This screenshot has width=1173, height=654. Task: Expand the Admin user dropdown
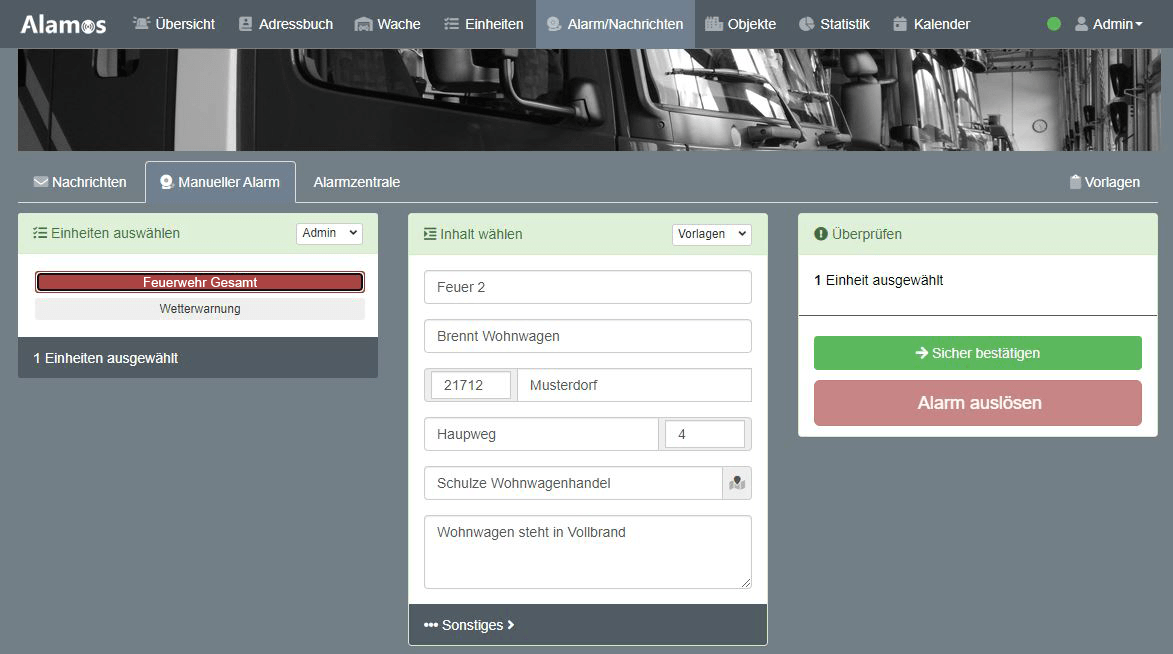coord(1109,24)
